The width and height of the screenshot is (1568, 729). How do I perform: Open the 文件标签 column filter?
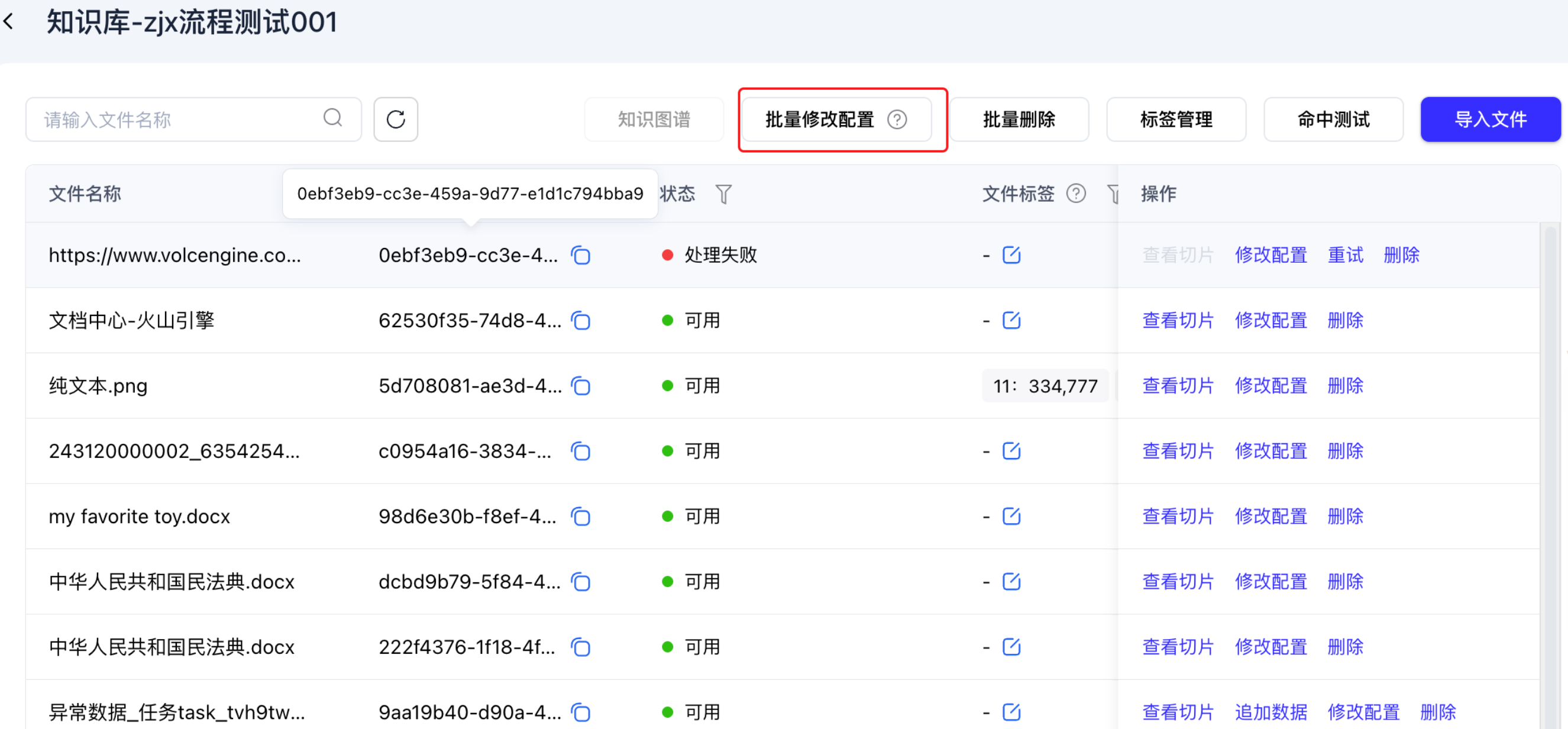pyautogui.click(x=1112, y=194)
